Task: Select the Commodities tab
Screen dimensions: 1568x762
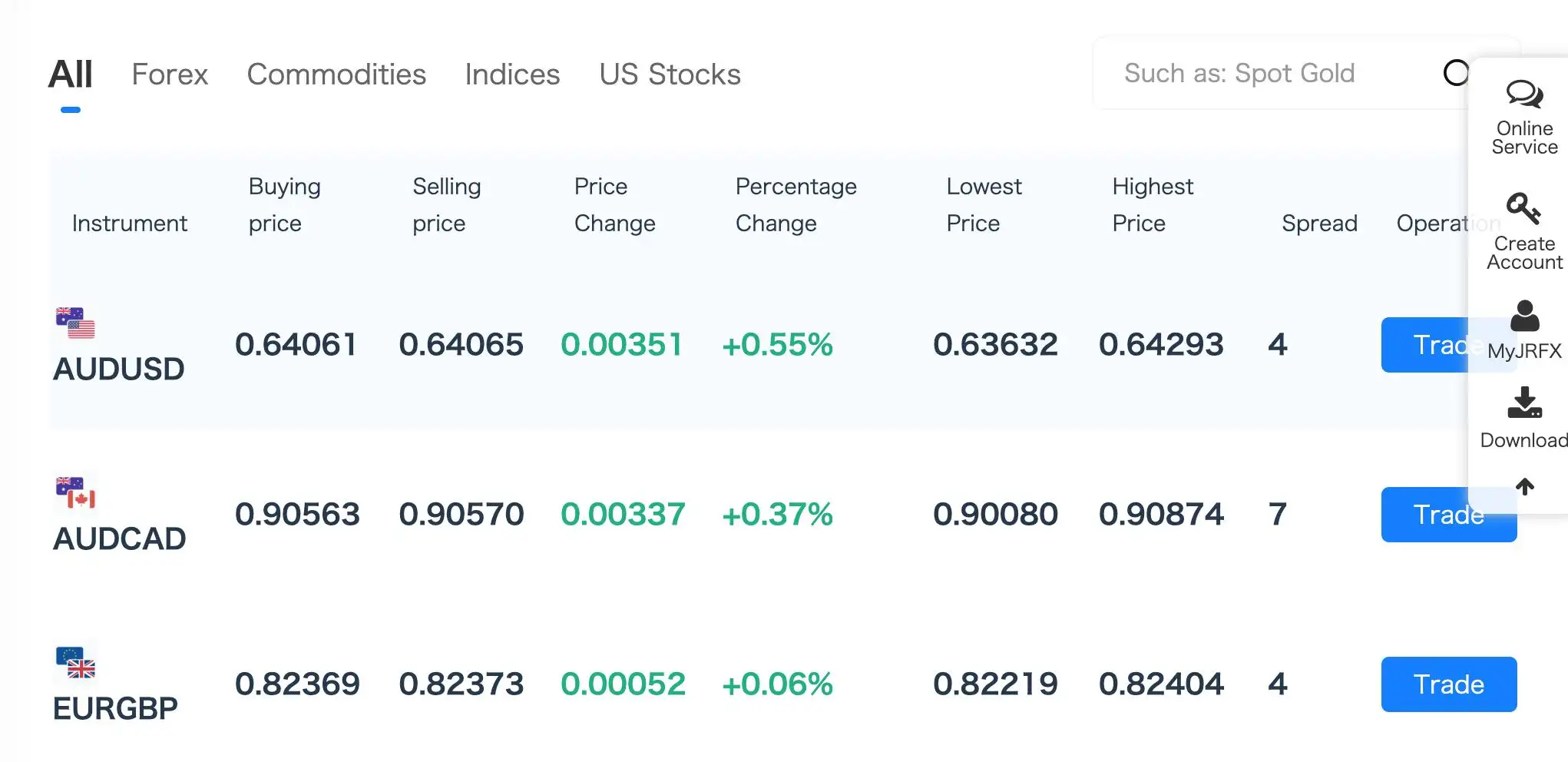Action: click(336, 75)
